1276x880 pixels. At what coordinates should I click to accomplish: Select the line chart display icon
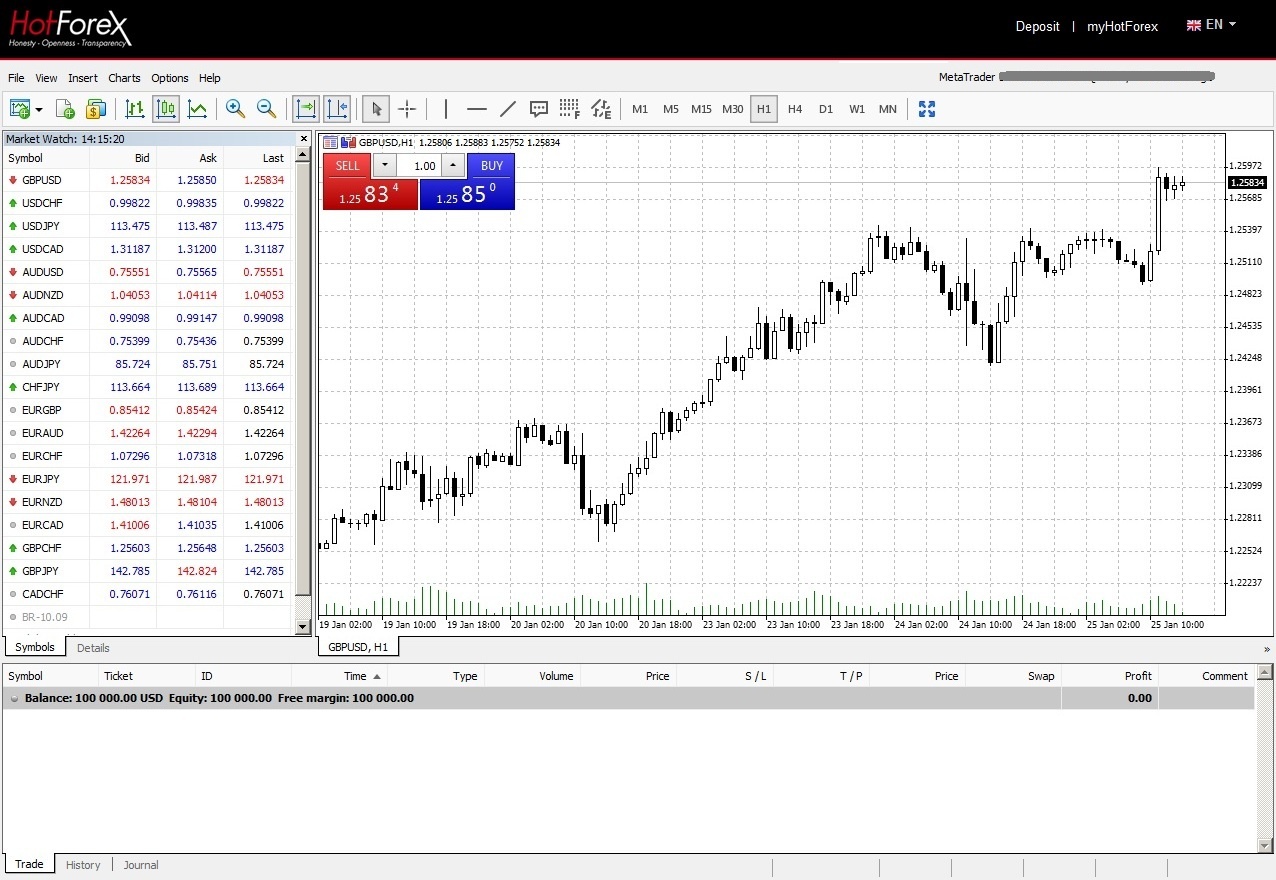pos(197,109)
